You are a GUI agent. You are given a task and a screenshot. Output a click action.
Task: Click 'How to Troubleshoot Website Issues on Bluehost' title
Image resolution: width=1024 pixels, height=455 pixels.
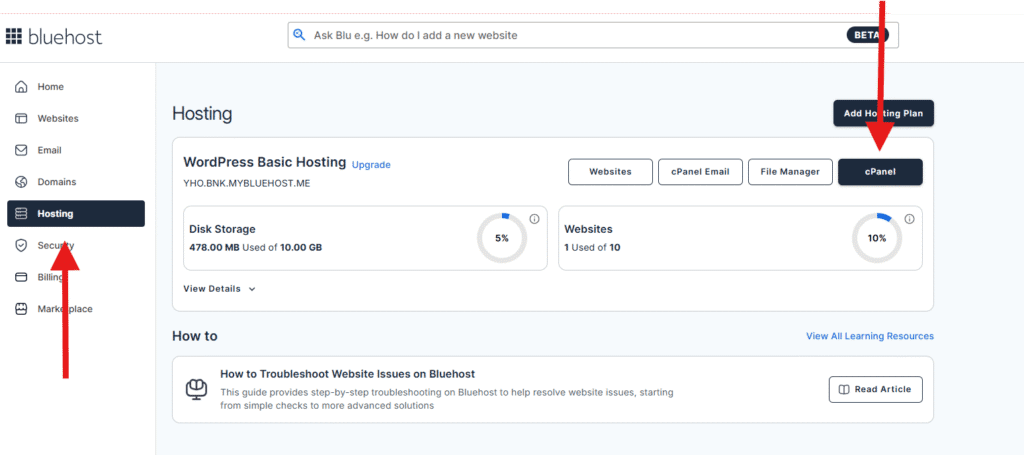point(347,374)
